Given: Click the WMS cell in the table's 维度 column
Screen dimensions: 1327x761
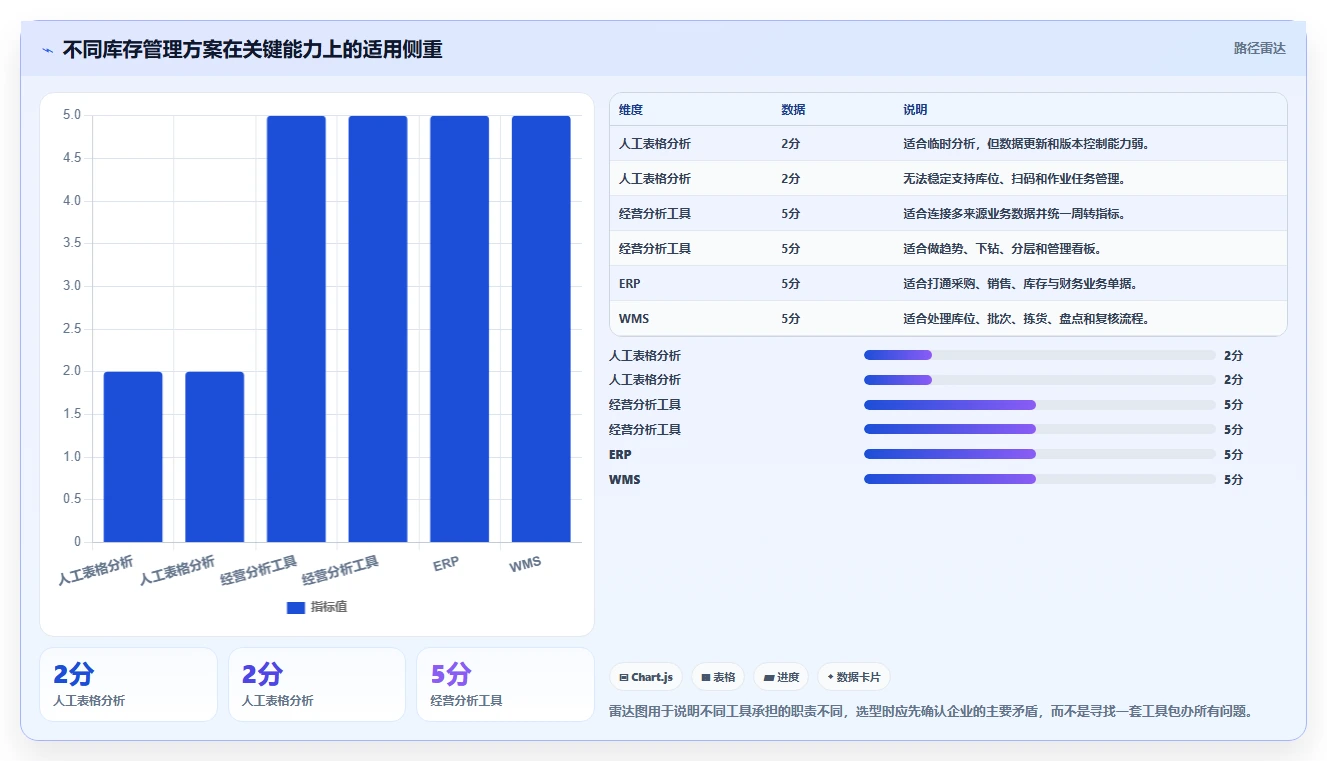Looking at the screenshot, I should click(633, 319).
